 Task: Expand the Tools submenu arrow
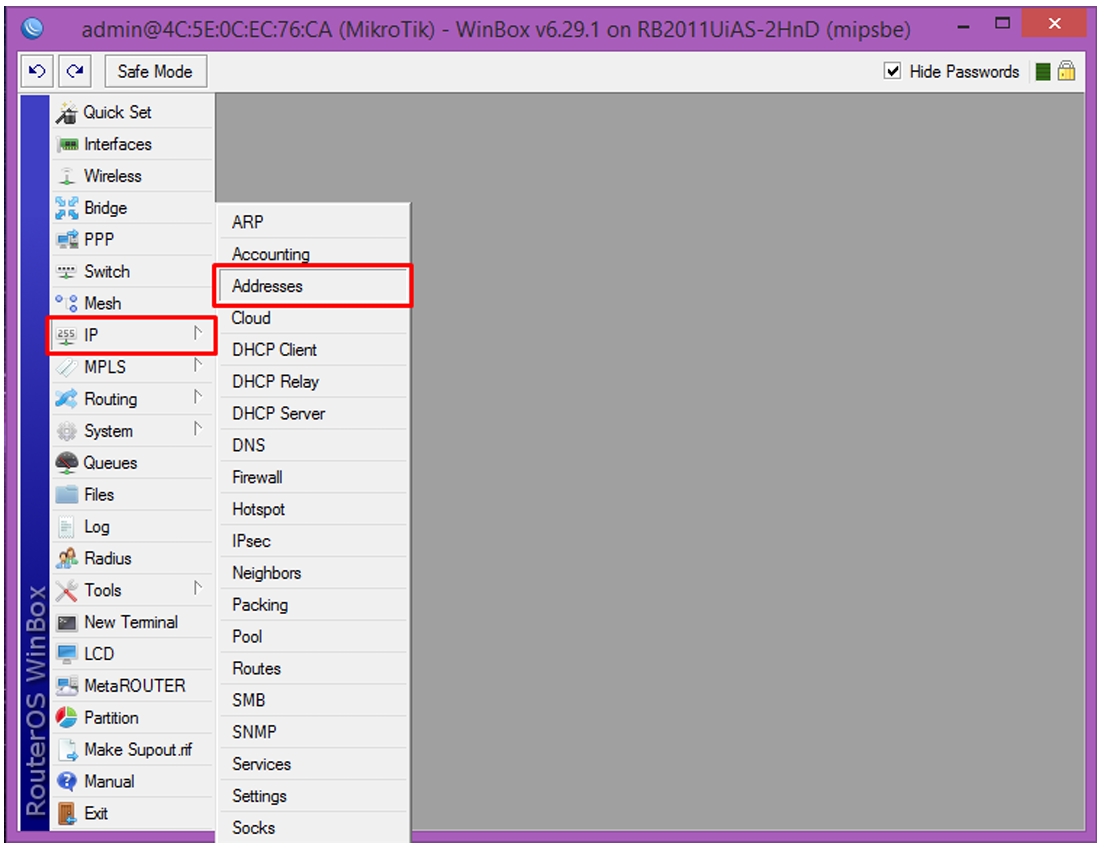tap(198, 588)
